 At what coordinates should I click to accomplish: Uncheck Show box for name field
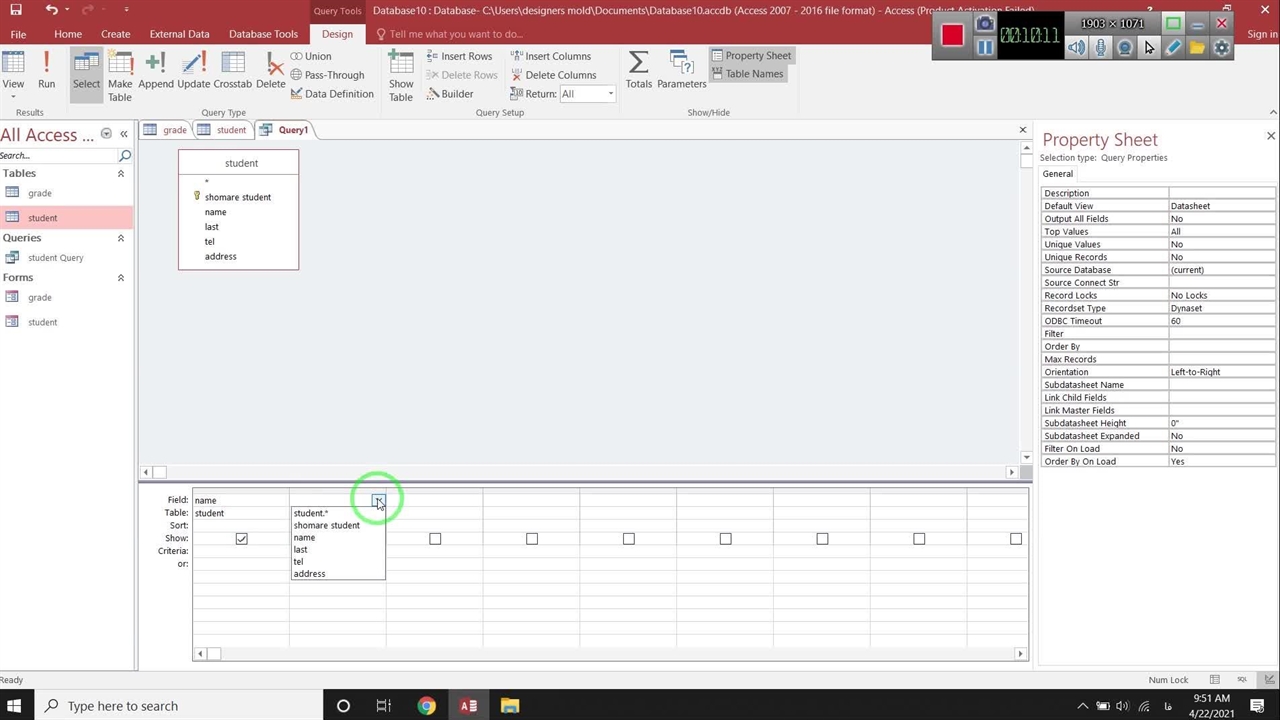pos(241,539)
